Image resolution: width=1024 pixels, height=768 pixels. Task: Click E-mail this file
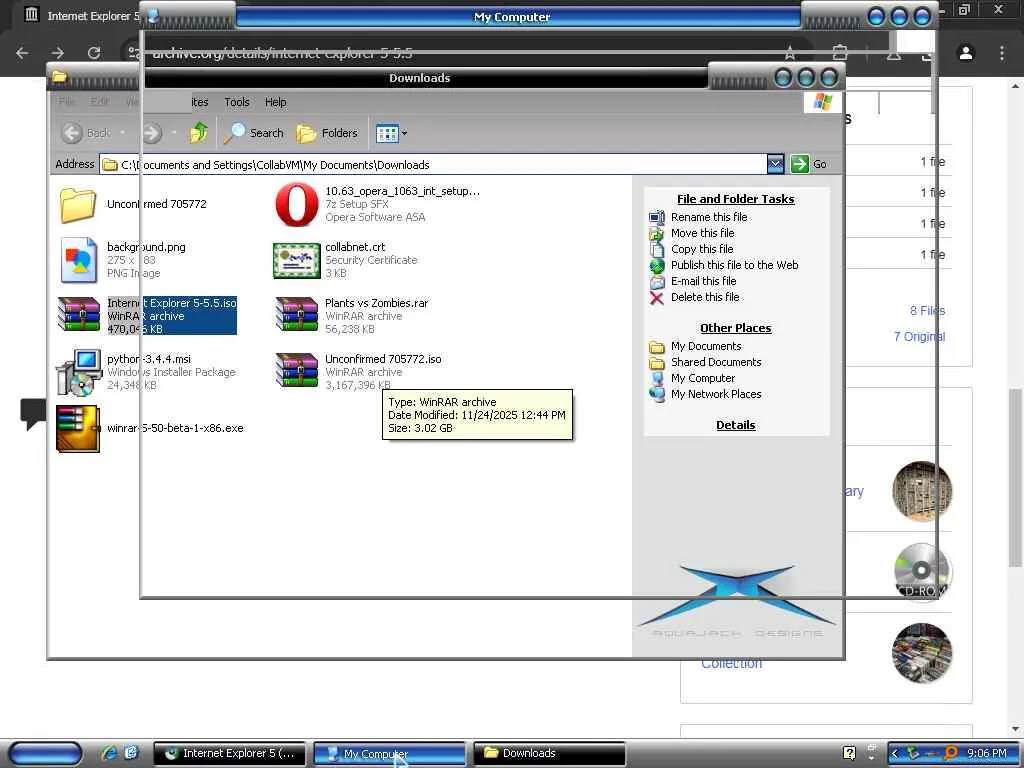tap(703, 281)
